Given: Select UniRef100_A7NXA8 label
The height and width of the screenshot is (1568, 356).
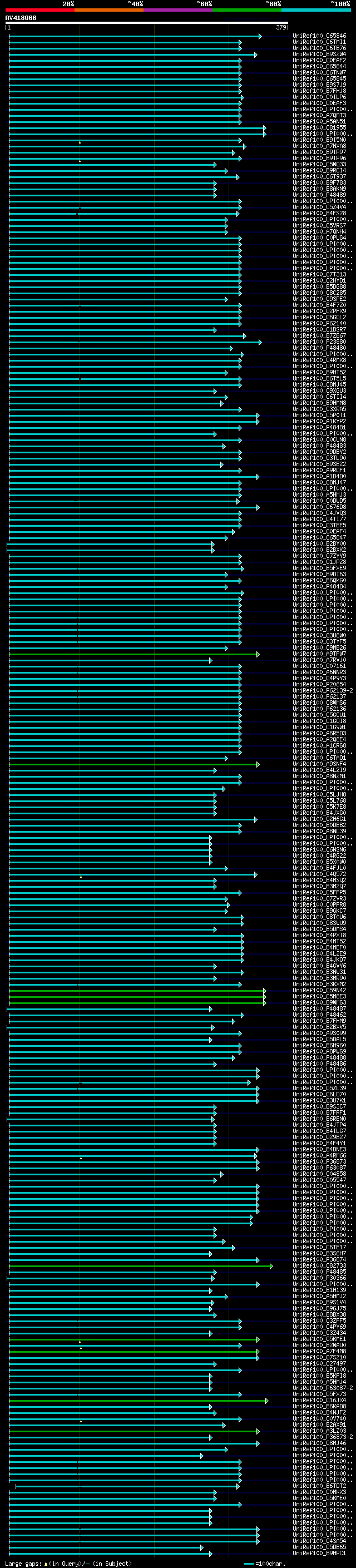Looking at the screenshot, I should tap(319, 146).
